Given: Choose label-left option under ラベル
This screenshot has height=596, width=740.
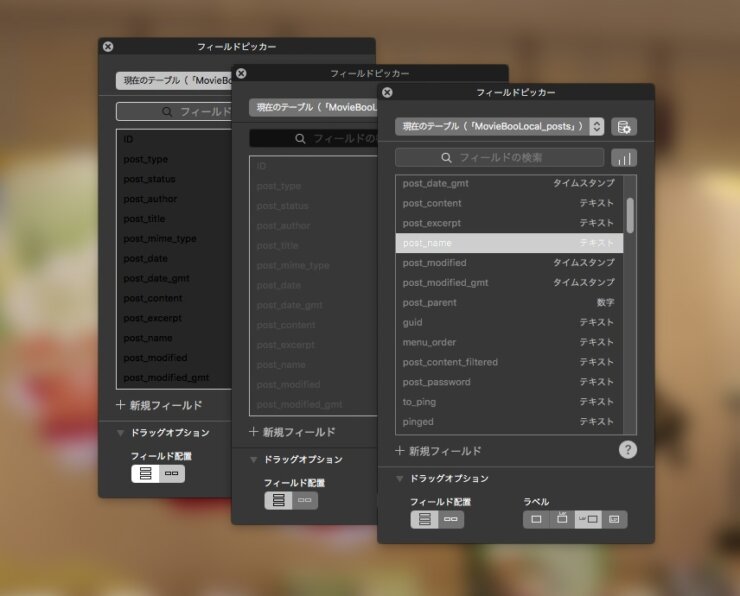Looking at the screenshot, I should pos(588,520).
